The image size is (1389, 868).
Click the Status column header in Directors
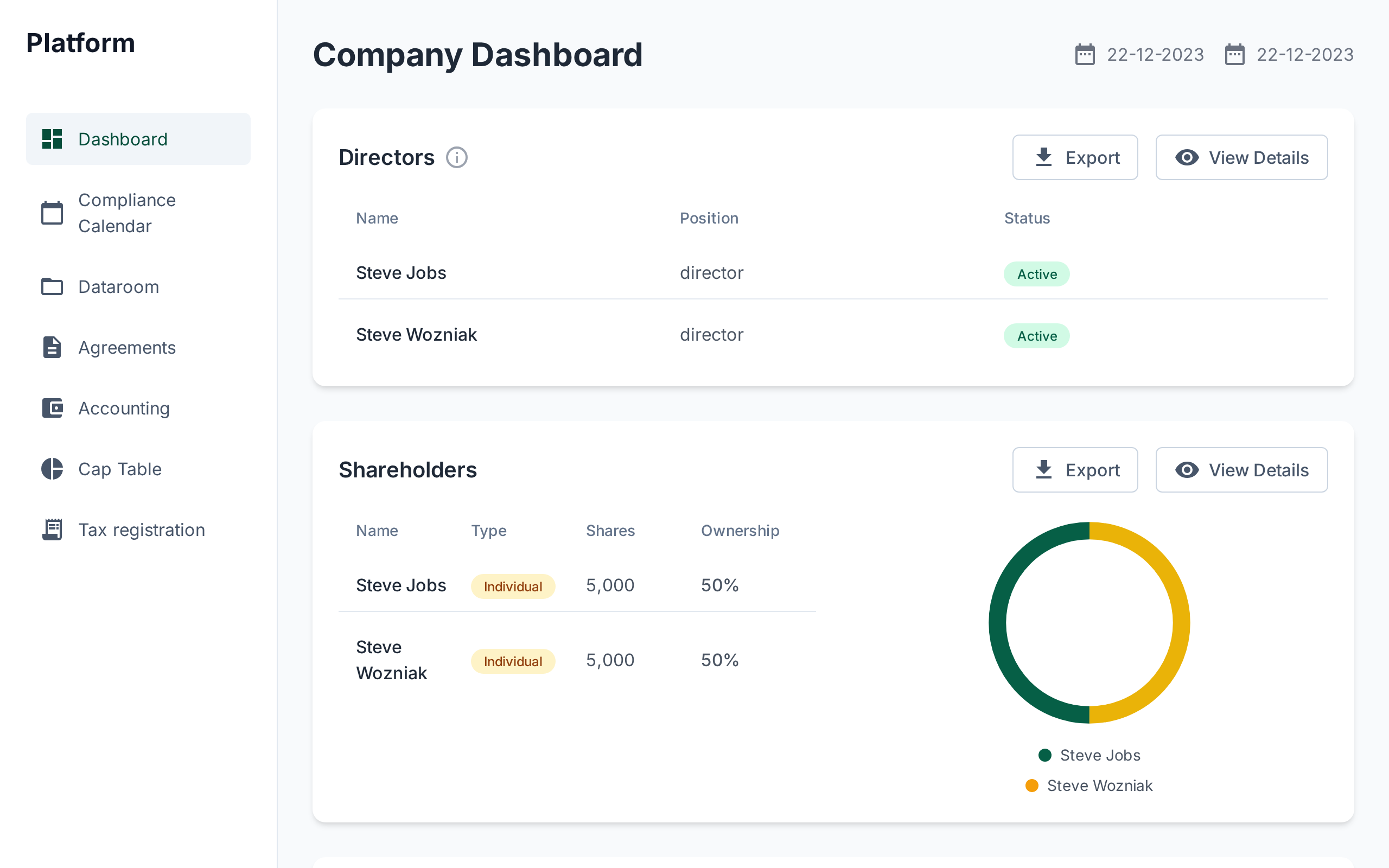[x=1027, y=218]
